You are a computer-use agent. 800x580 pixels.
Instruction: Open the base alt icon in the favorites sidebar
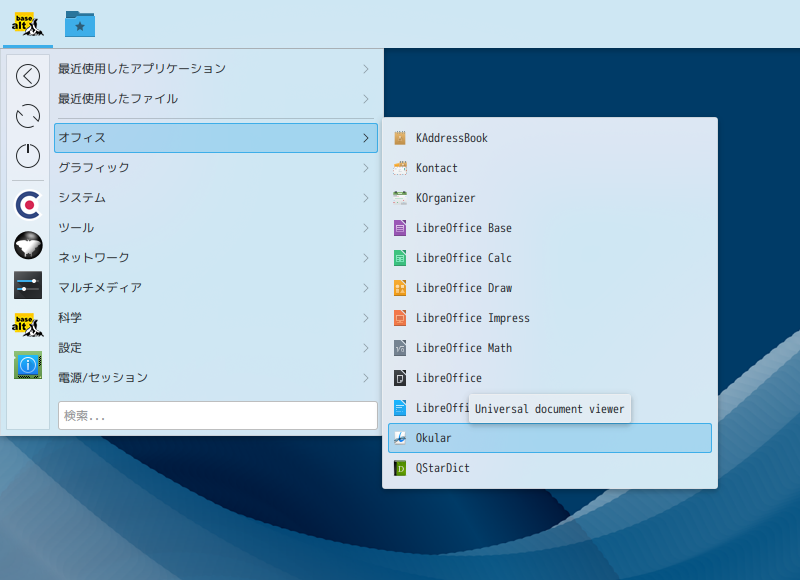[28, 325]
